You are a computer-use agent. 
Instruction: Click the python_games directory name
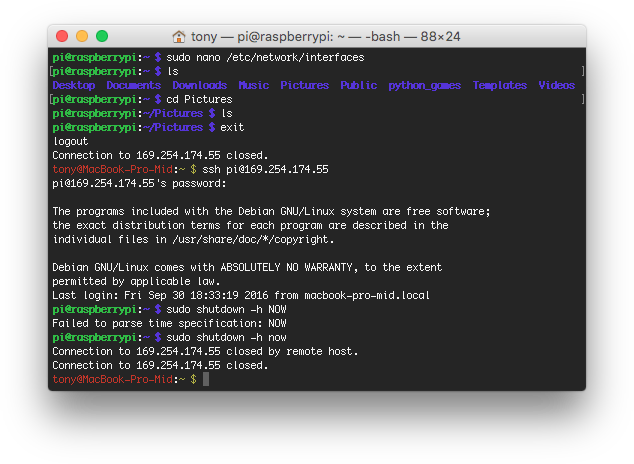point(424,86)
